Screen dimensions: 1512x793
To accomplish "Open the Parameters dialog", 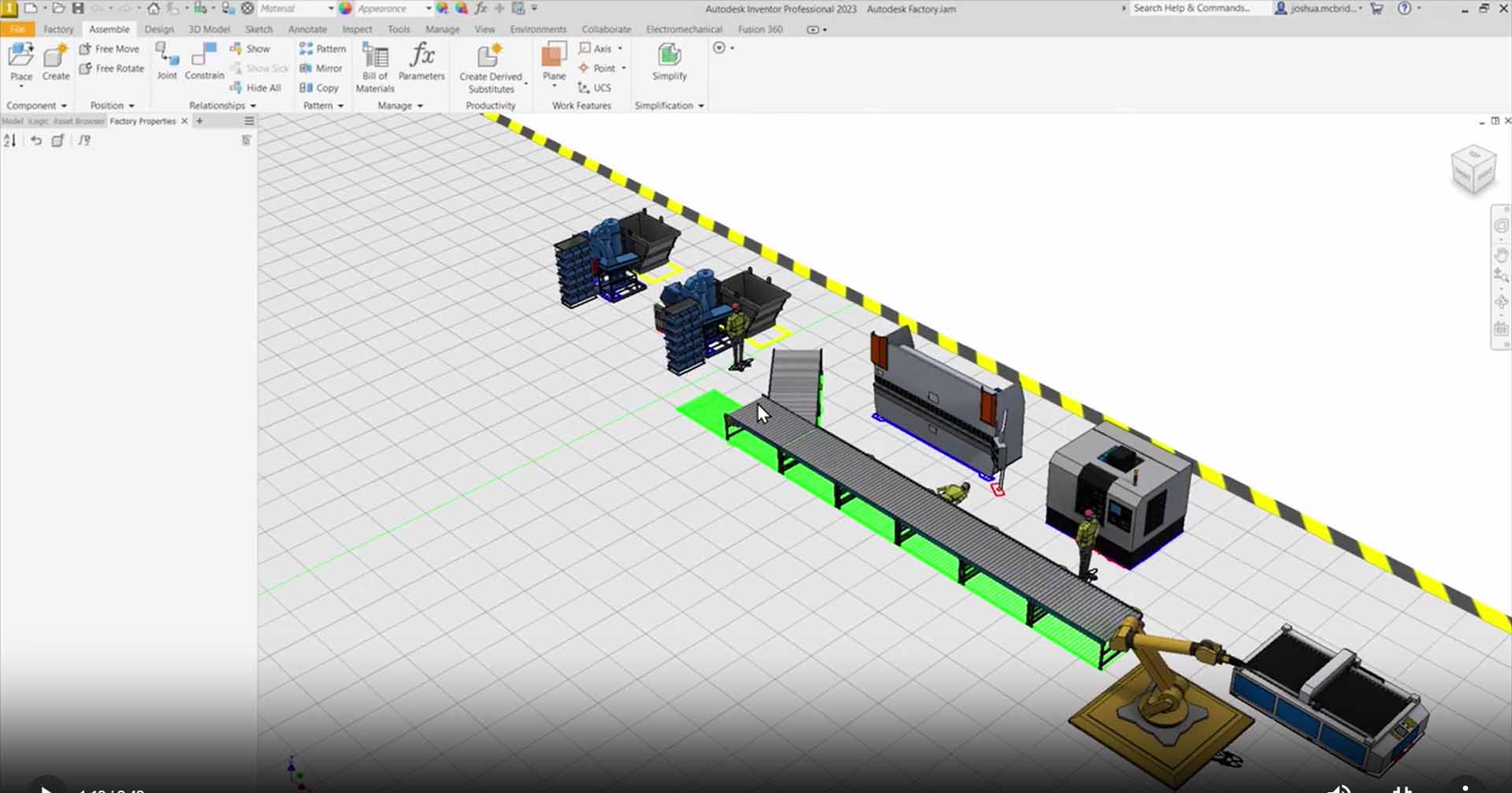I will click(x=422, y=63).
